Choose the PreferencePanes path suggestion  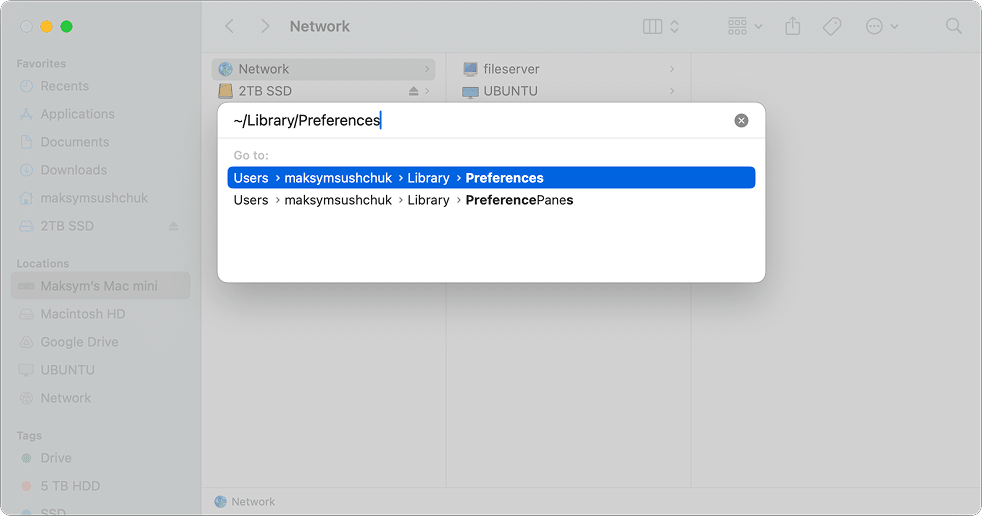(x=491, y=200)
